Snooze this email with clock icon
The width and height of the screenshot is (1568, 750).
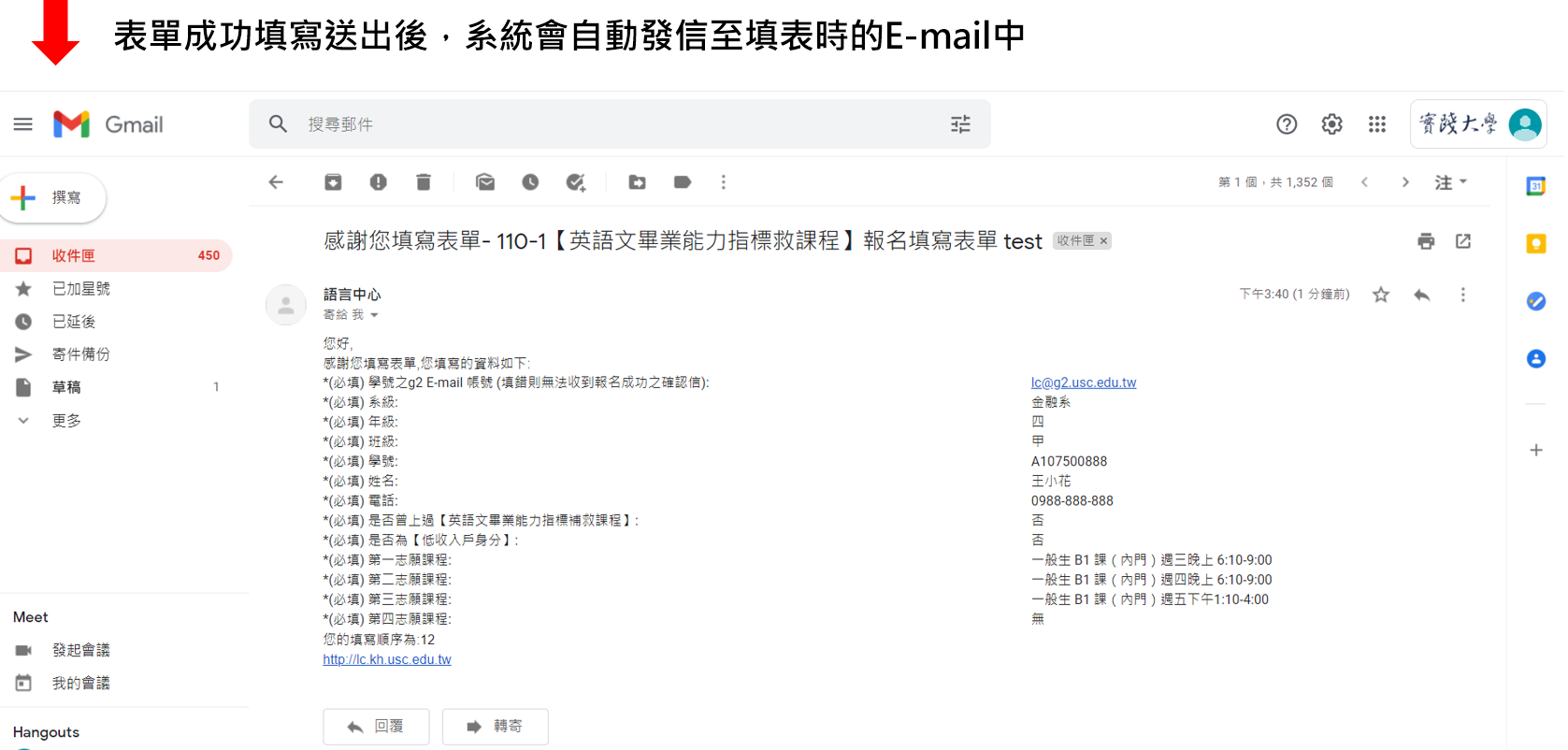click(x=530, y=182)
